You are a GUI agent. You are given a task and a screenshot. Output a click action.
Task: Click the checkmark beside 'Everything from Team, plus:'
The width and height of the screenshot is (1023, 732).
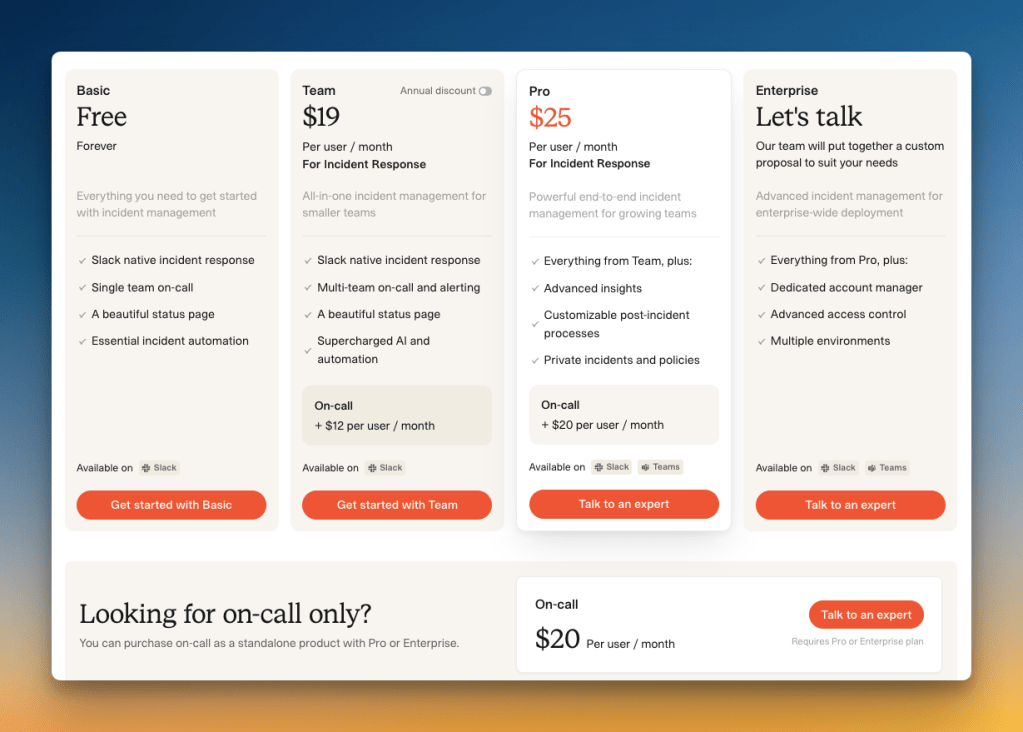[534, 260]
